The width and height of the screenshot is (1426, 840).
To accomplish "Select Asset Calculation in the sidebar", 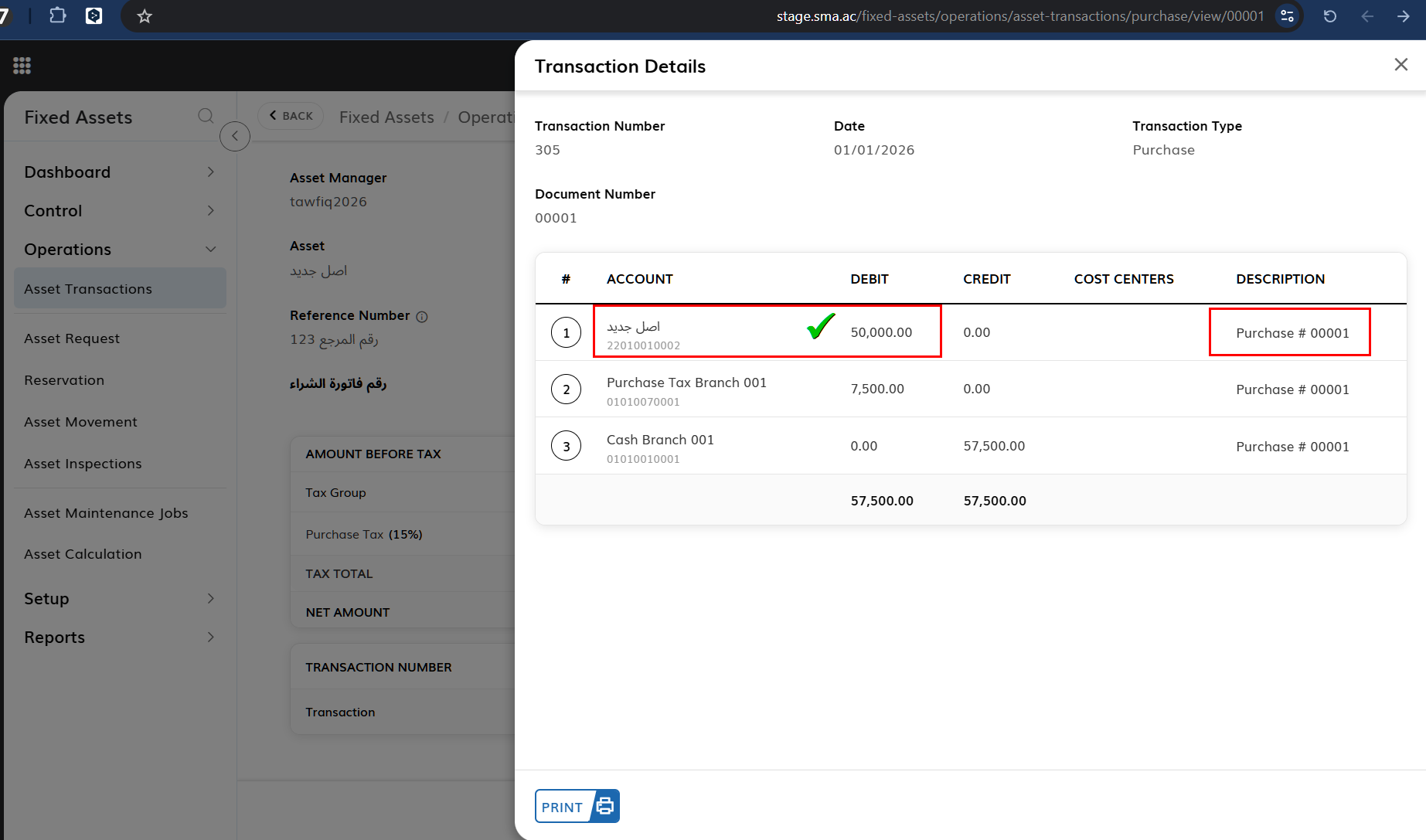I will (83, 553).
